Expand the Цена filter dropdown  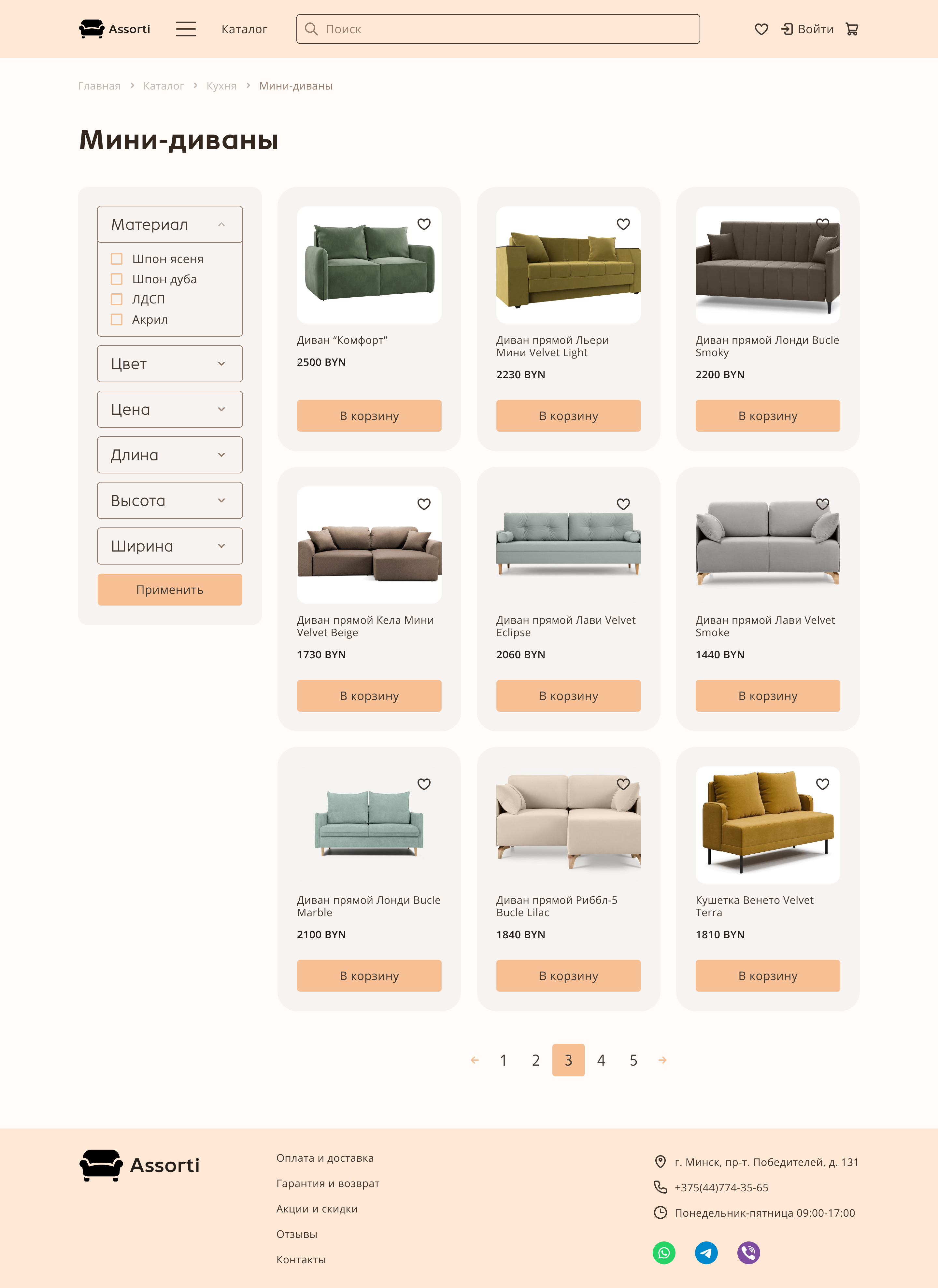[170, 410]
